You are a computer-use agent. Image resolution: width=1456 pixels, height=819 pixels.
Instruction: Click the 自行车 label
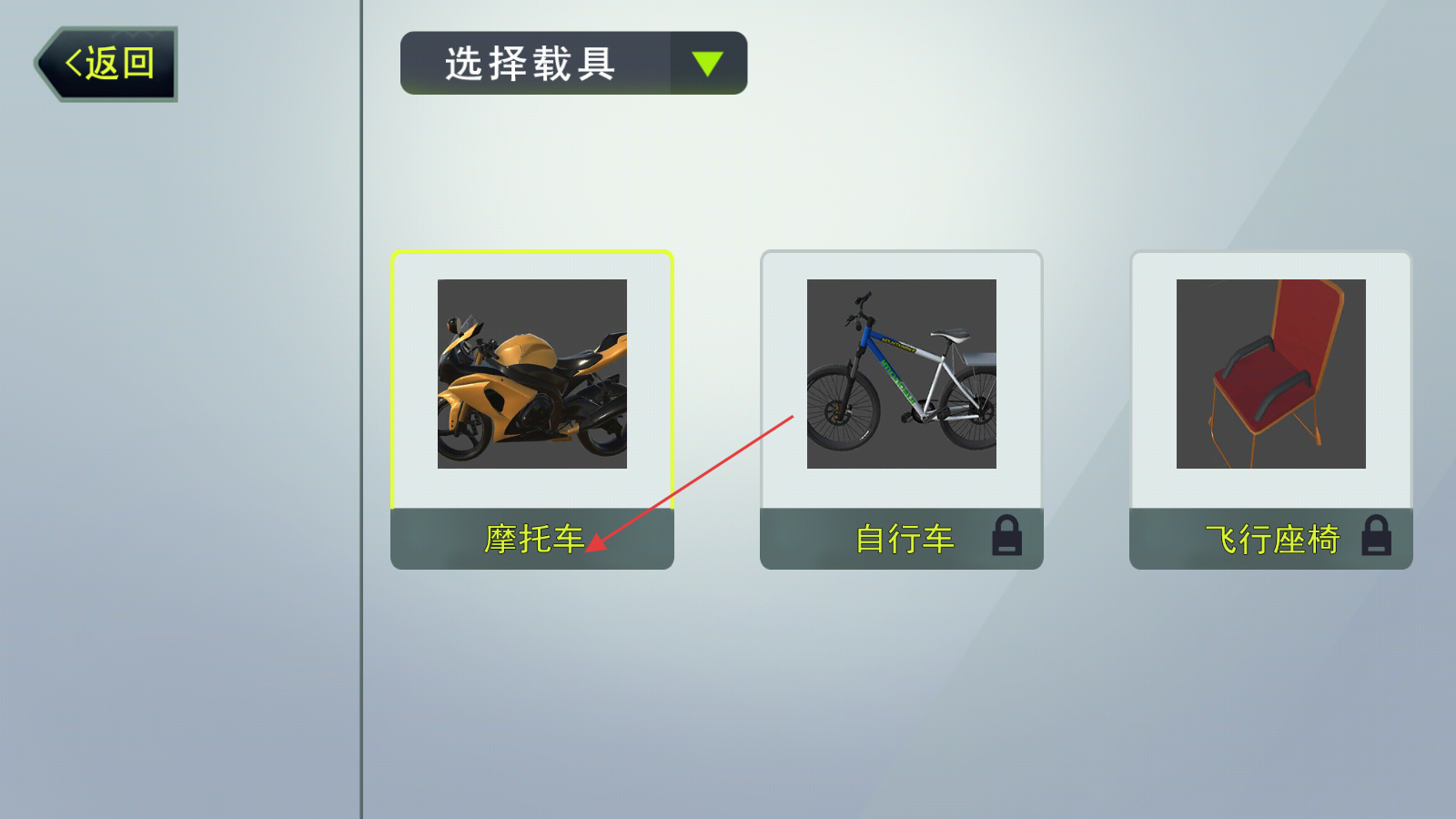pos(905,539)
